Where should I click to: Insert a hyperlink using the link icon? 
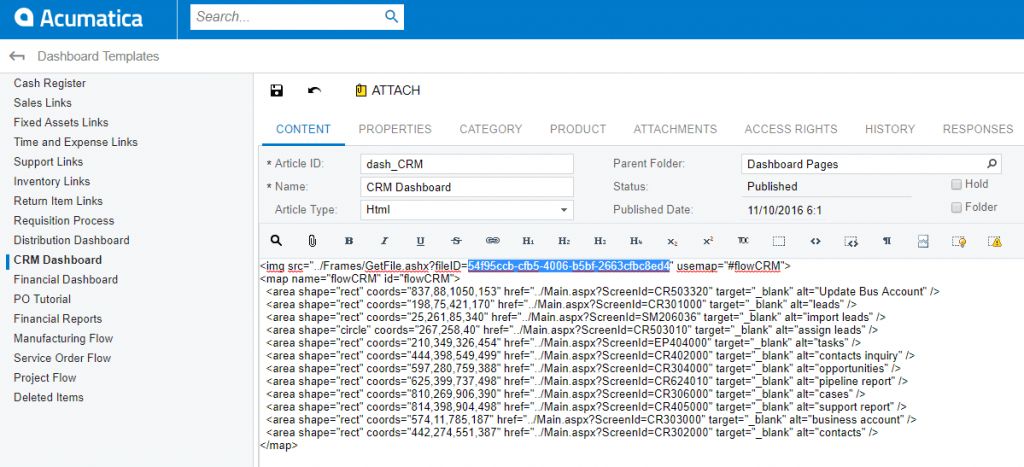coord(492,241)
